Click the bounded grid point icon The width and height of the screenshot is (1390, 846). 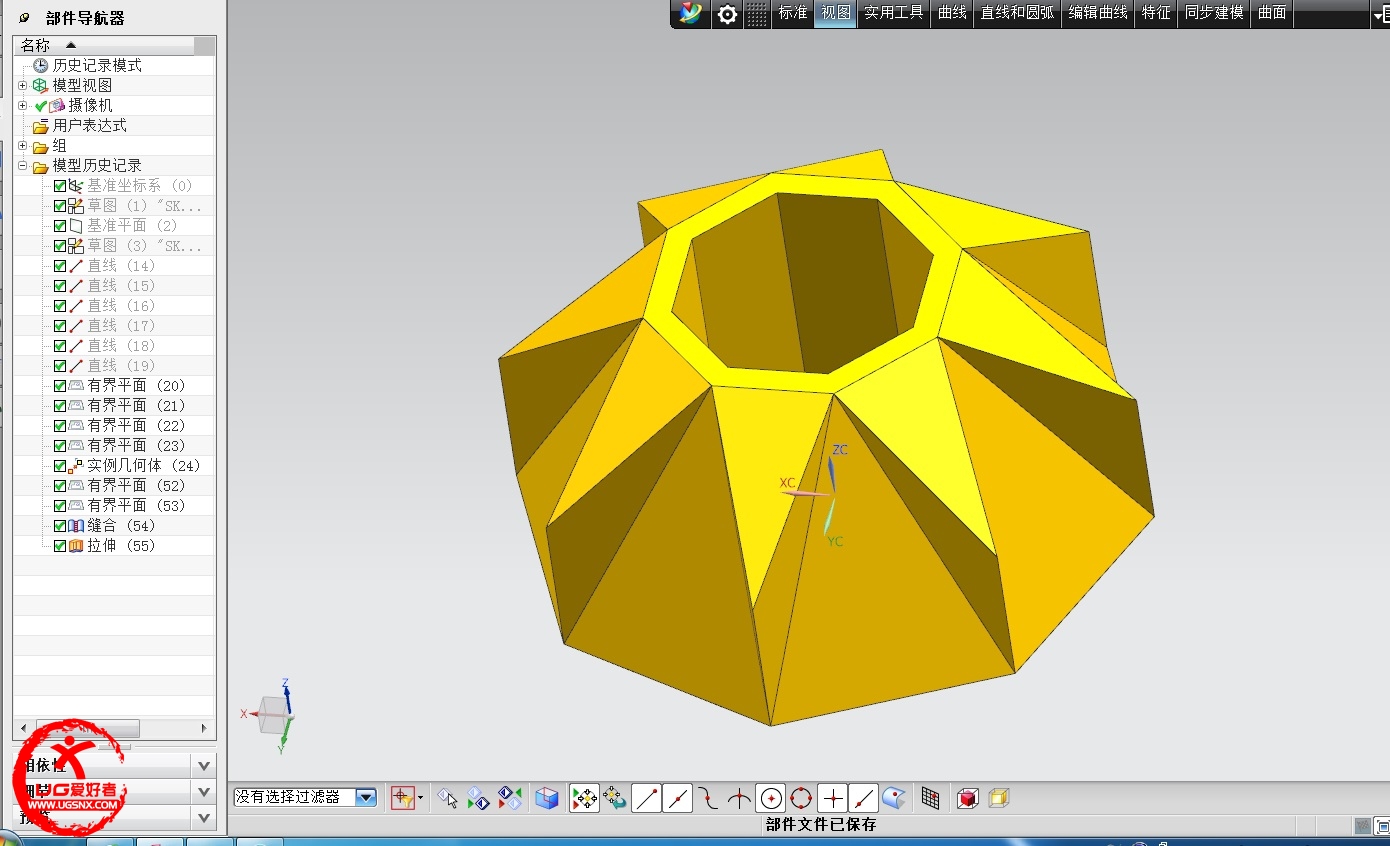(x=930, y=798)
